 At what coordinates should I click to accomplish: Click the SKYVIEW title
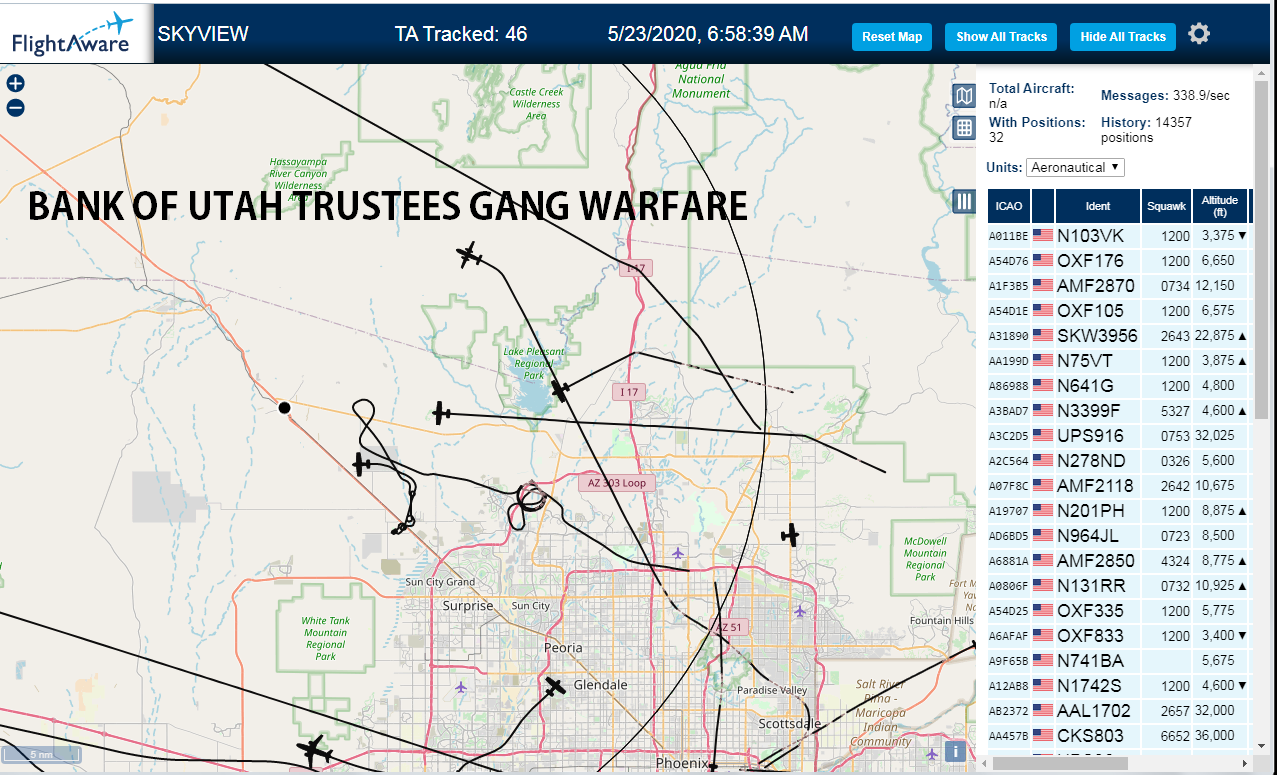[x=203, y=34]
